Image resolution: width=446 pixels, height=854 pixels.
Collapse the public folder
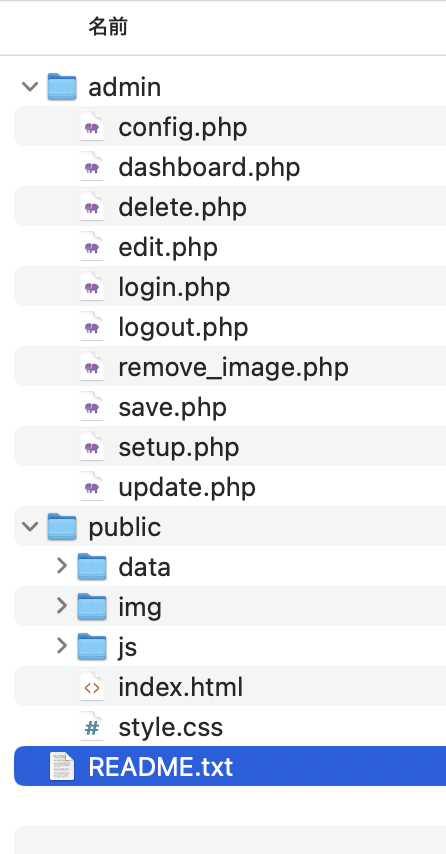click(x=30, y=527)
